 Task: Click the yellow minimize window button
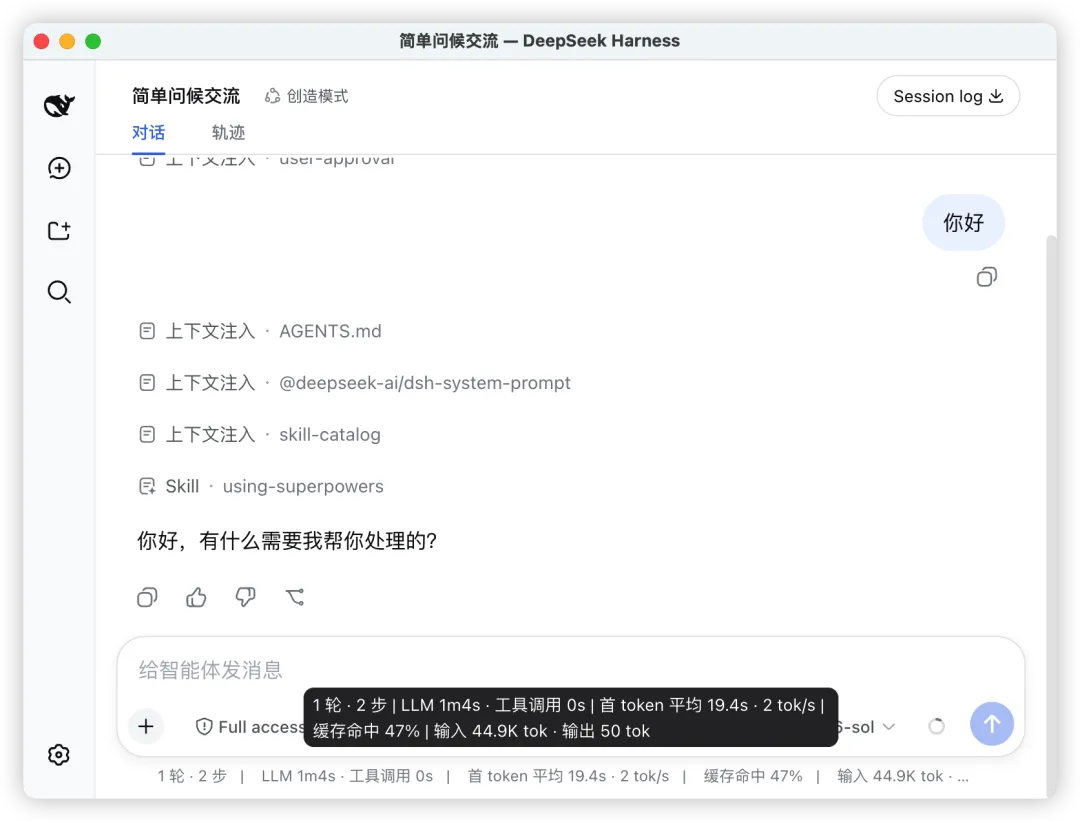pos(67,41)
